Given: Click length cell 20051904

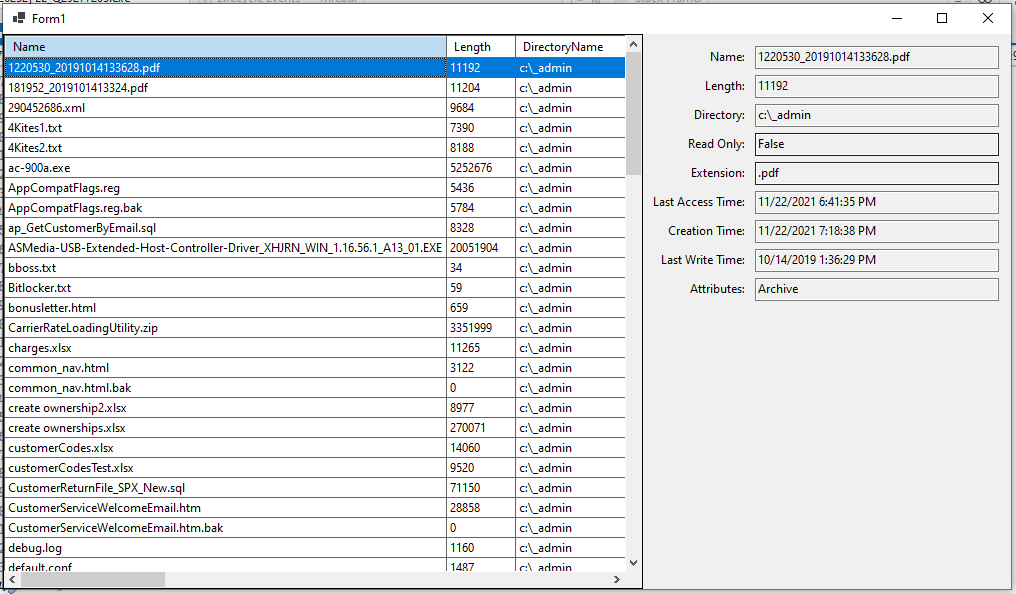Looking at the screenshot, I should point(481,248).
